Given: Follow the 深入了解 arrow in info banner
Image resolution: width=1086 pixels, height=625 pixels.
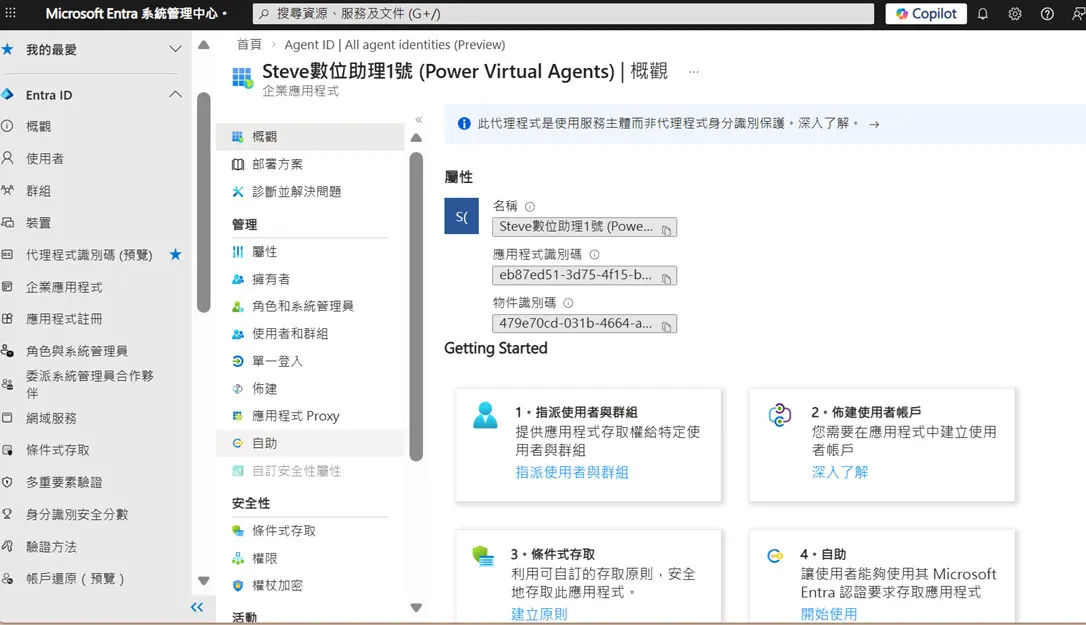Looking at the screenshot, I should point(874,124).
